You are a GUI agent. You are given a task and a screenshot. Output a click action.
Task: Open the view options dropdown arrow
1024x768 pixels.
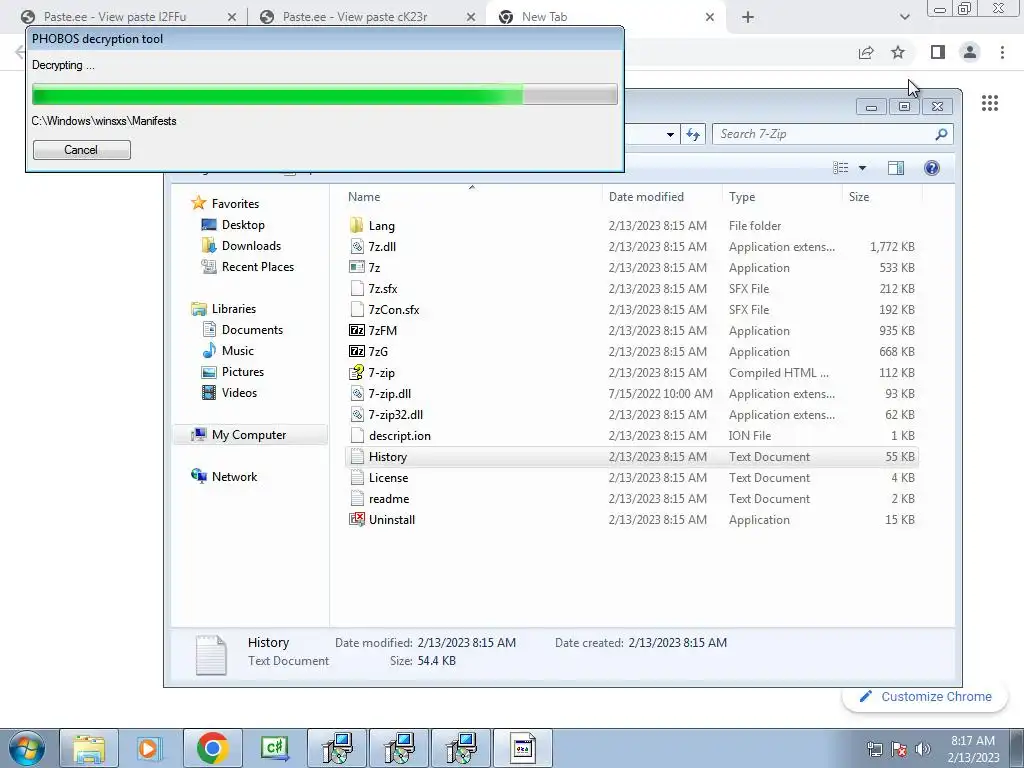pos(862,168)
